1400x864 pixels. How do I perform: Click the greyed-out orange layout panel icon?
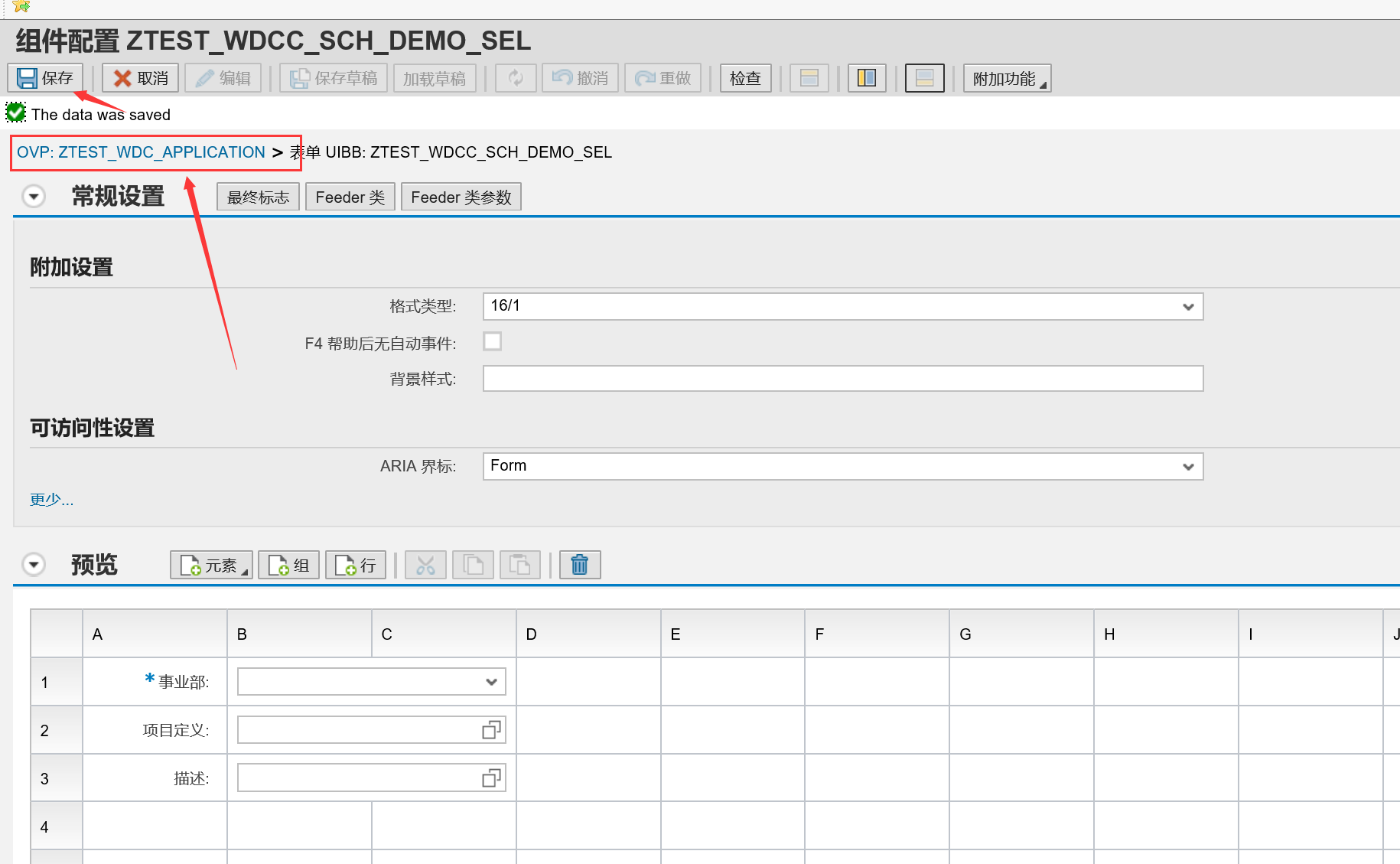[x=809, y=78]
